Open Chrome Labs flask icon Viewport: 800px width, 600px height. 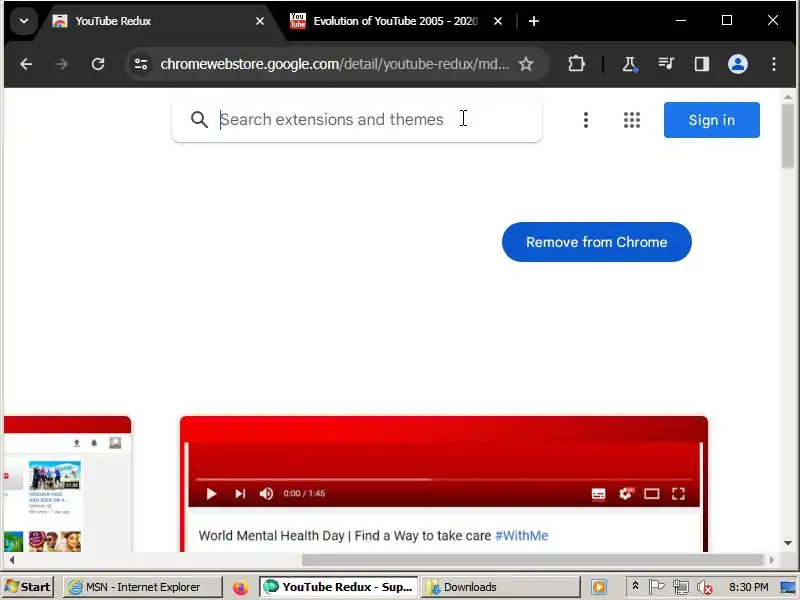pyautogui.click(x=630, y=64)
